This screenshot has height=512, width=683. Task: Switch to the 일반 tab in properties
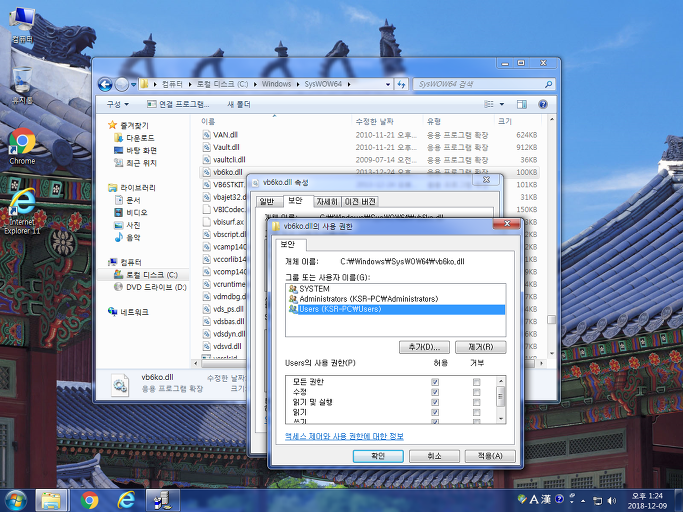click(267, 201)
